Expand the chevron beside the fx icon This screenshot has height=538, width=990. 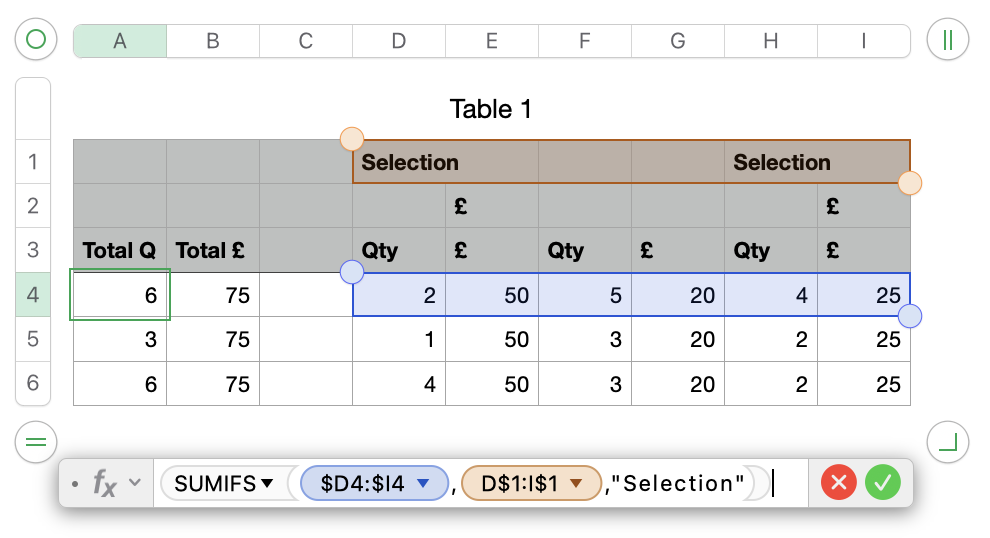(x=135, y=484)
